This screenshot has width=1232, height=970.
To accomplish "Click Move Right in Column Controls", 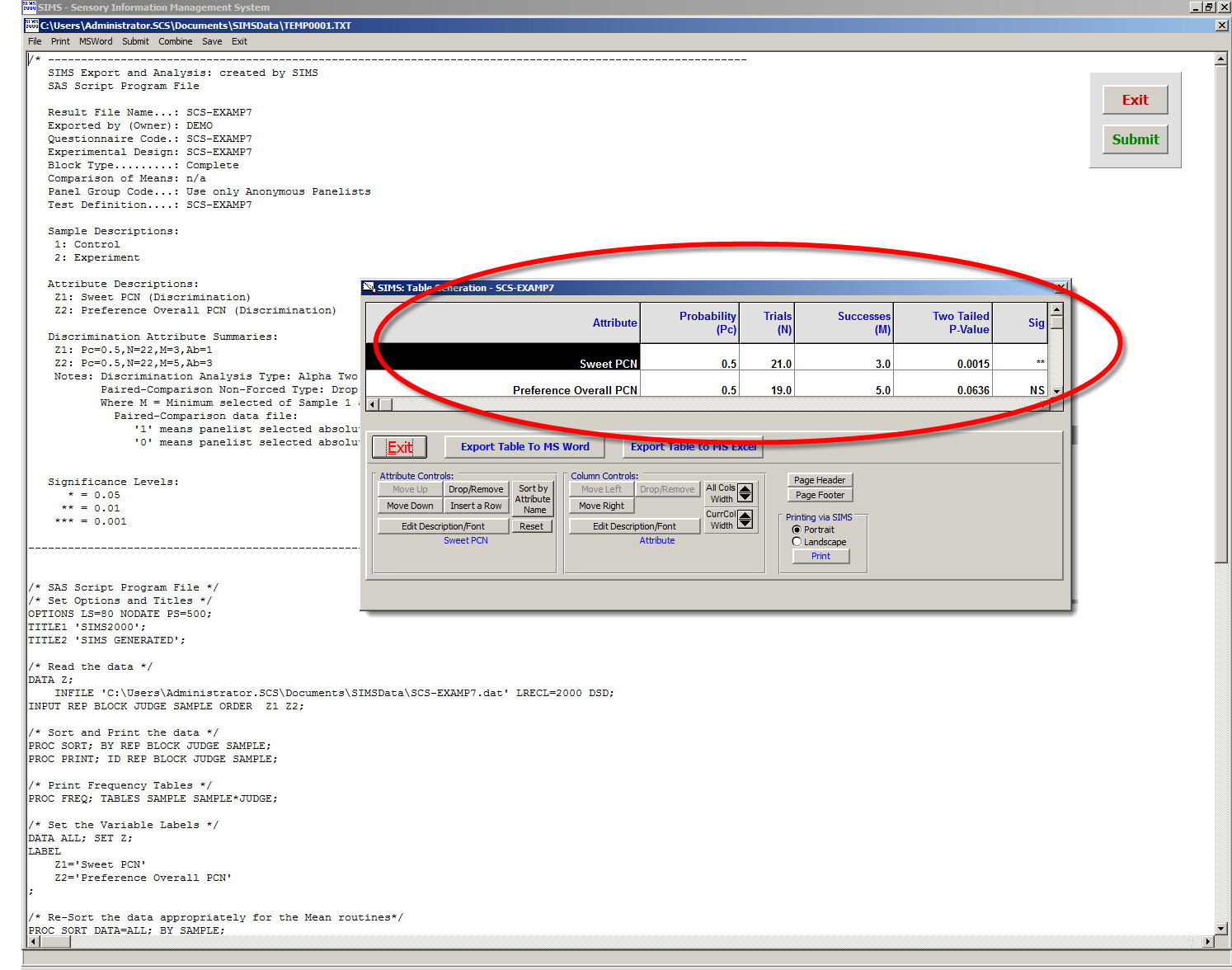I will (601, 506).
